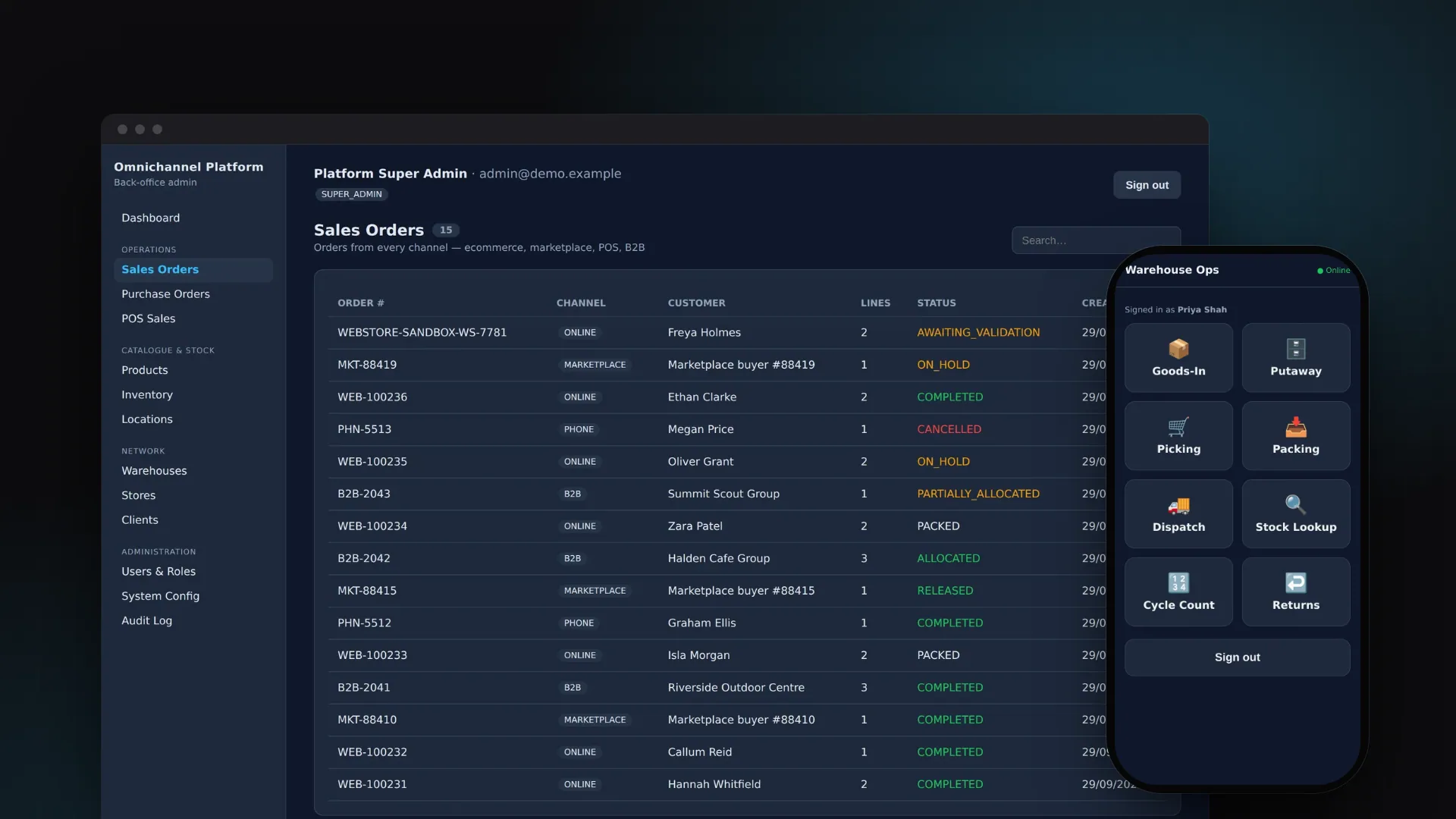Screen dimensions: 1456x819
Task: Open Putaway cabinet icon tile
Action: tap(1295, 358)
